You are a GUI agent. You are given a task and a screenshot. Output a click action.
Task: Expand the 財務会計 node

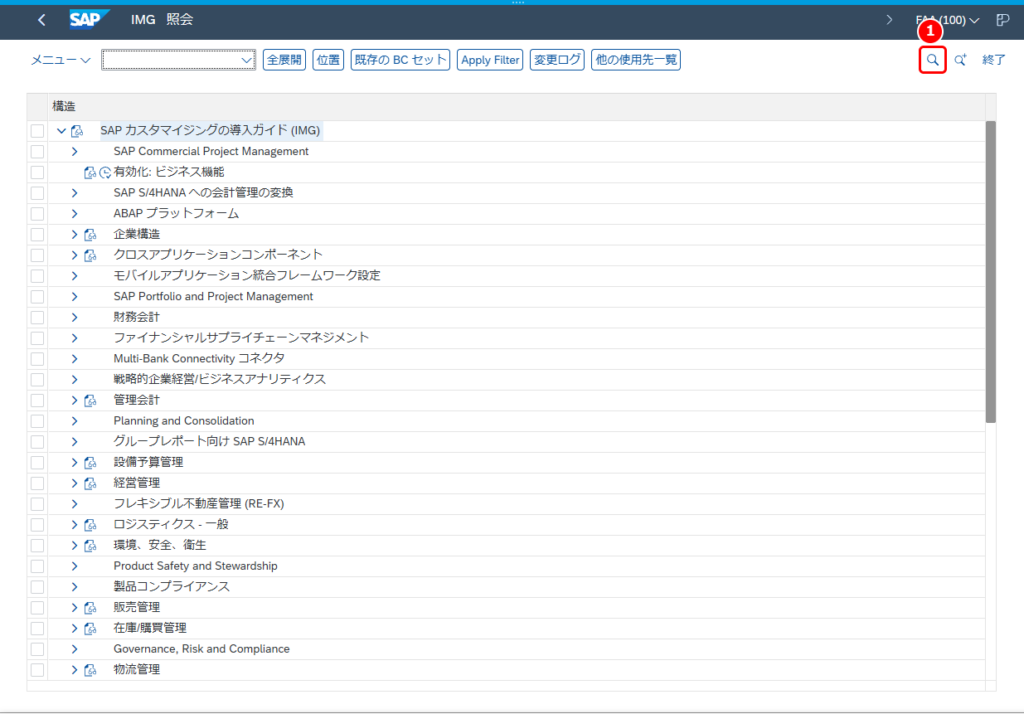pyautogui.click(x=74, y=317)
